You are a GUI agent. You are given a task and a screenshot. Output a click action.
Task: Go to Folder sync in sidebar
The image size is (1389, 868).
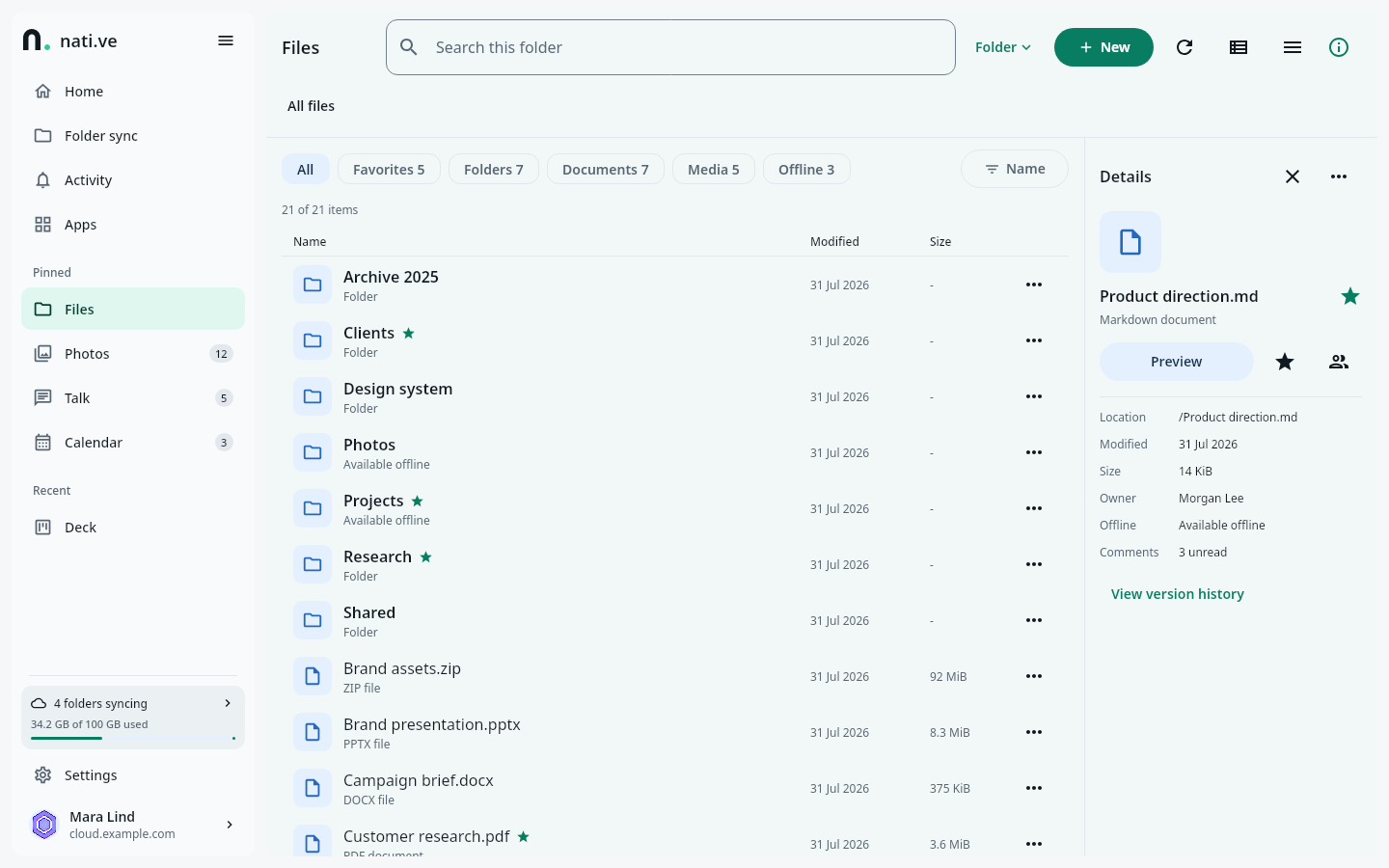click(x=133, y=136)
